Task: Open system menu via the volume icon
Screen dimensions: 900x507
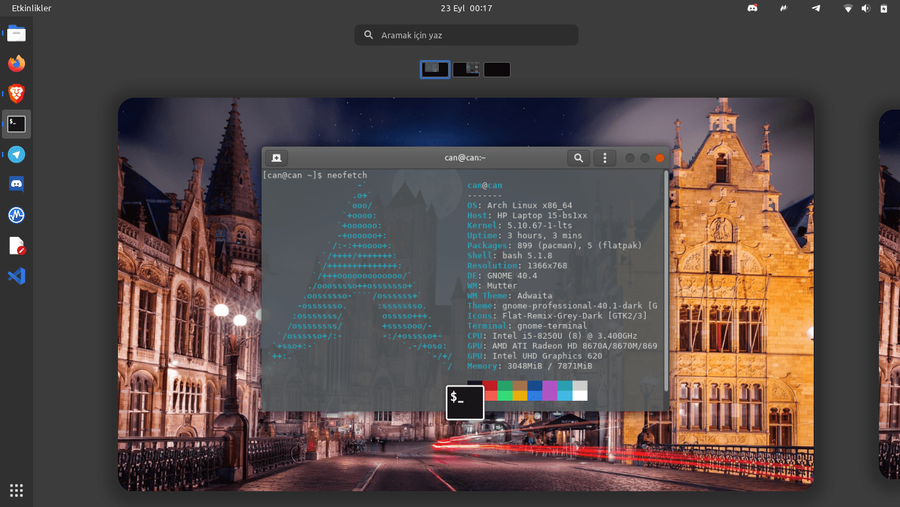Action: click(x=867, y=8)
